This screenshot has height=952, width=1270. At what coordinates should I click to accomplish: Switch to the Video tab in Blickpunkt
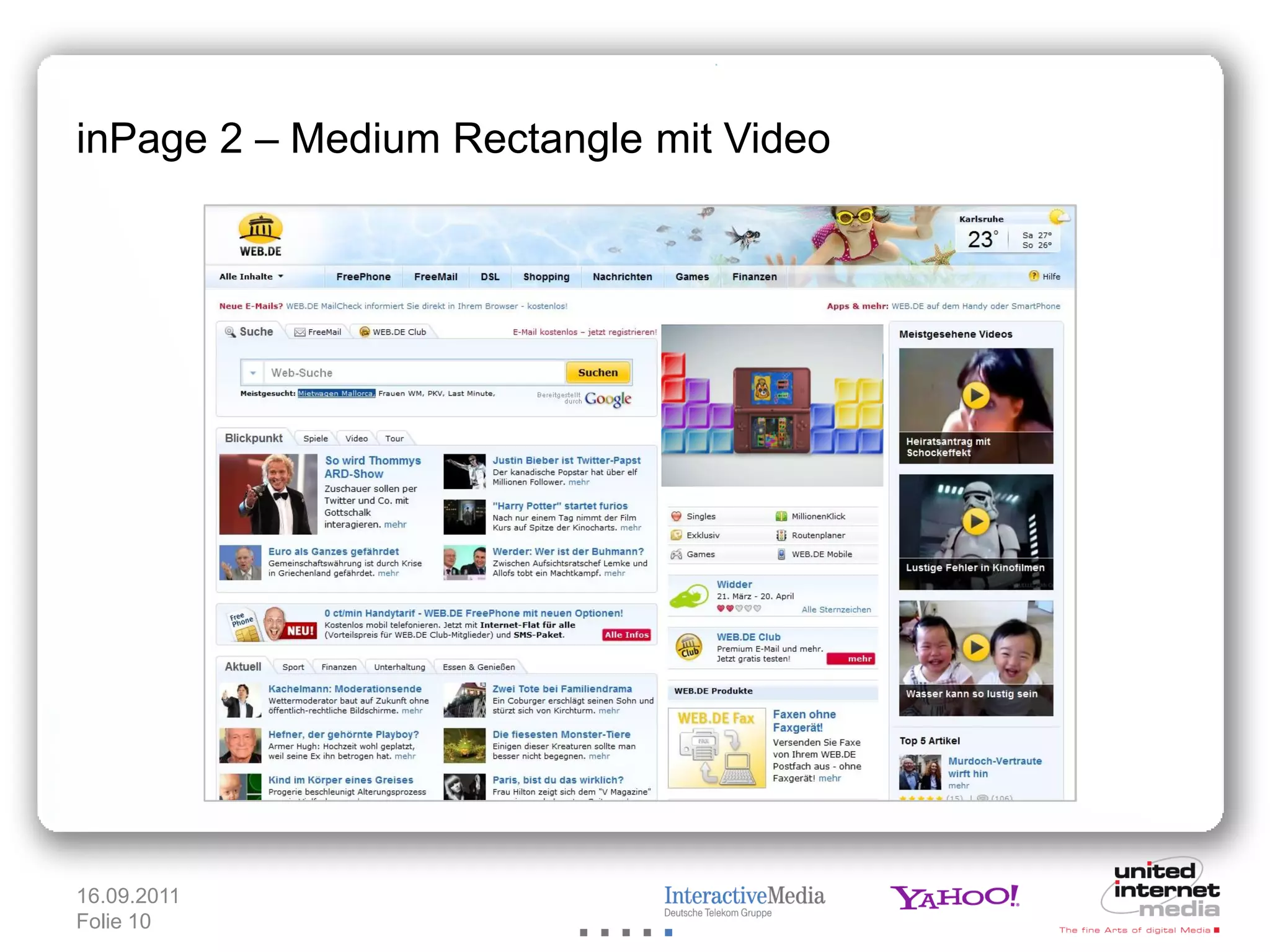[x=356, y=438]
